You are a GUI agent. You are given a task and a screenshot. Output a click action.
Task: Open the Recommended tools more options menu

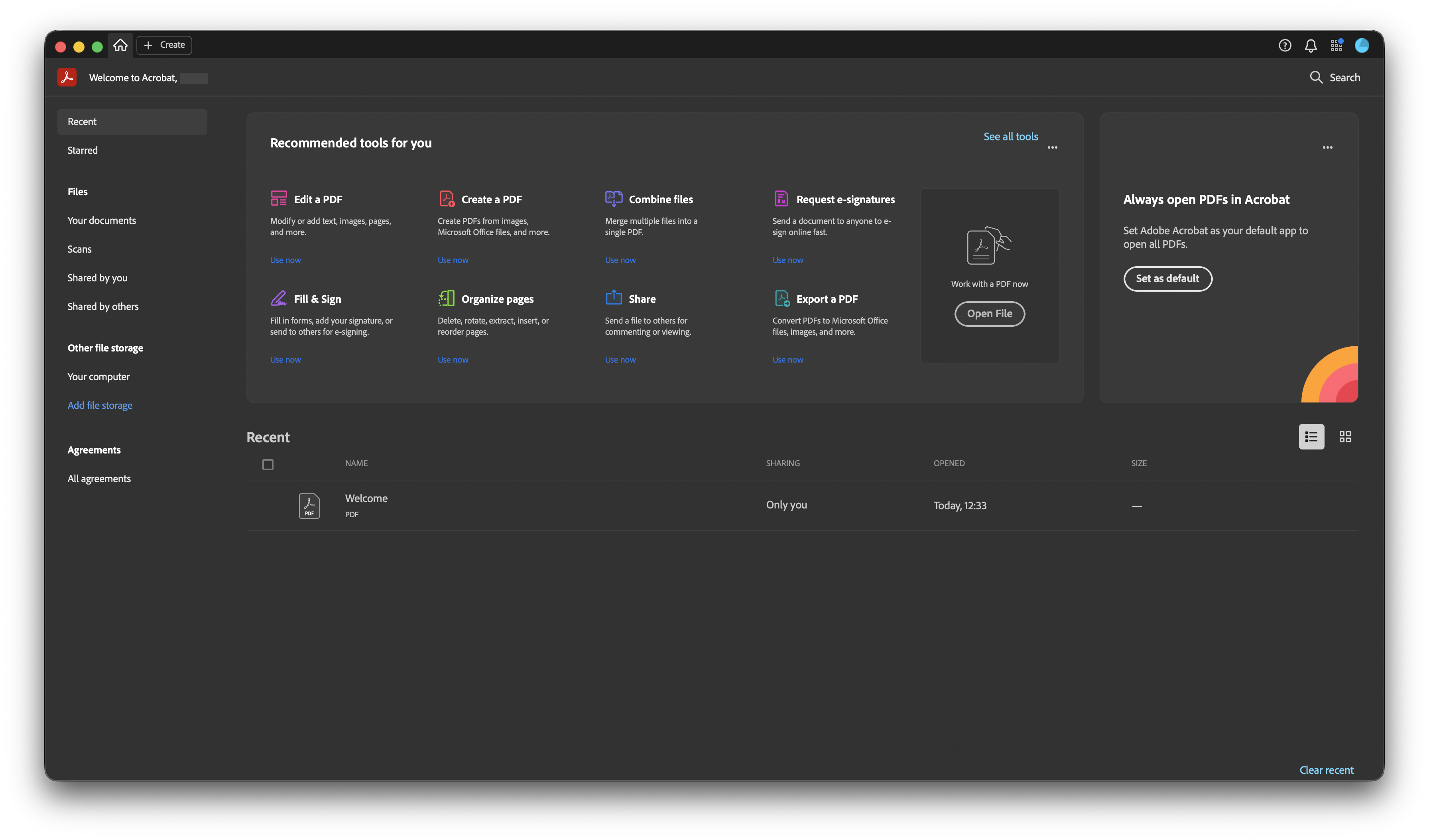pos(1052,147)
